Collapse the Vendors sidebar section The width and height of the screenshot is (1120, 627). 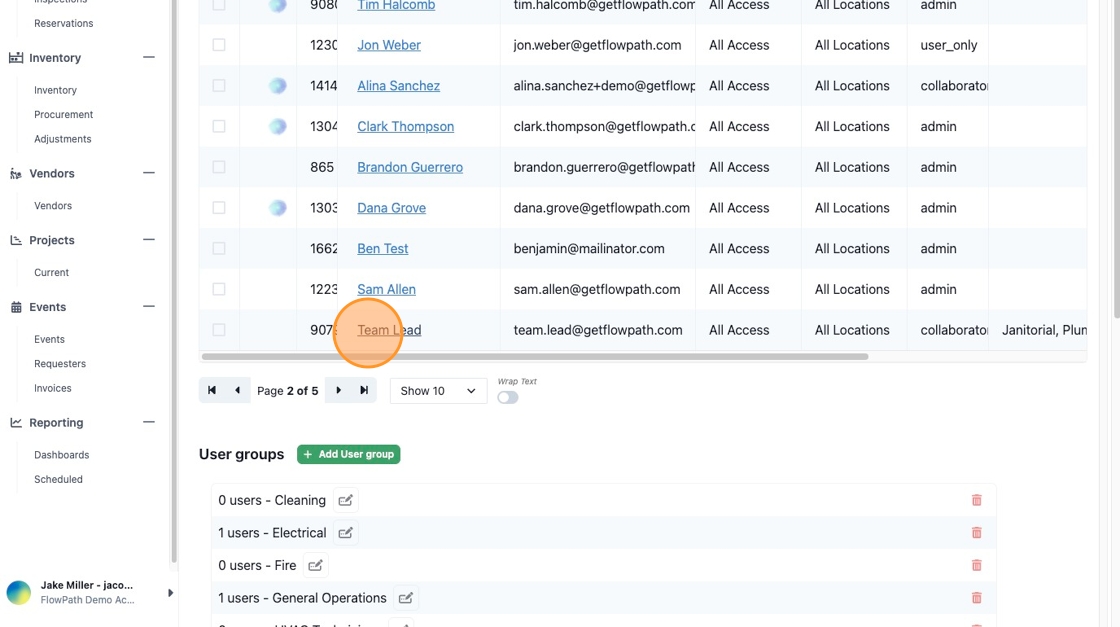click(149, 173)
